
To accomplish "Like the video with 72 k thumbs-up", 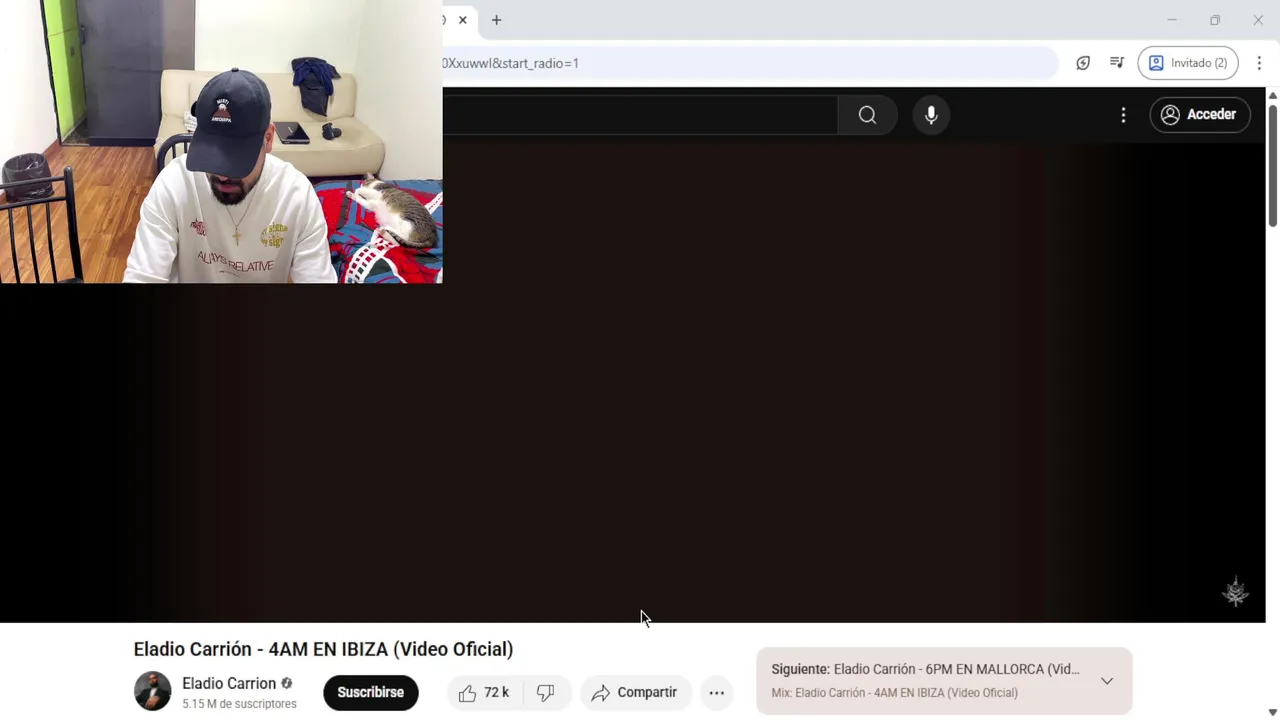I will (486, 692).
